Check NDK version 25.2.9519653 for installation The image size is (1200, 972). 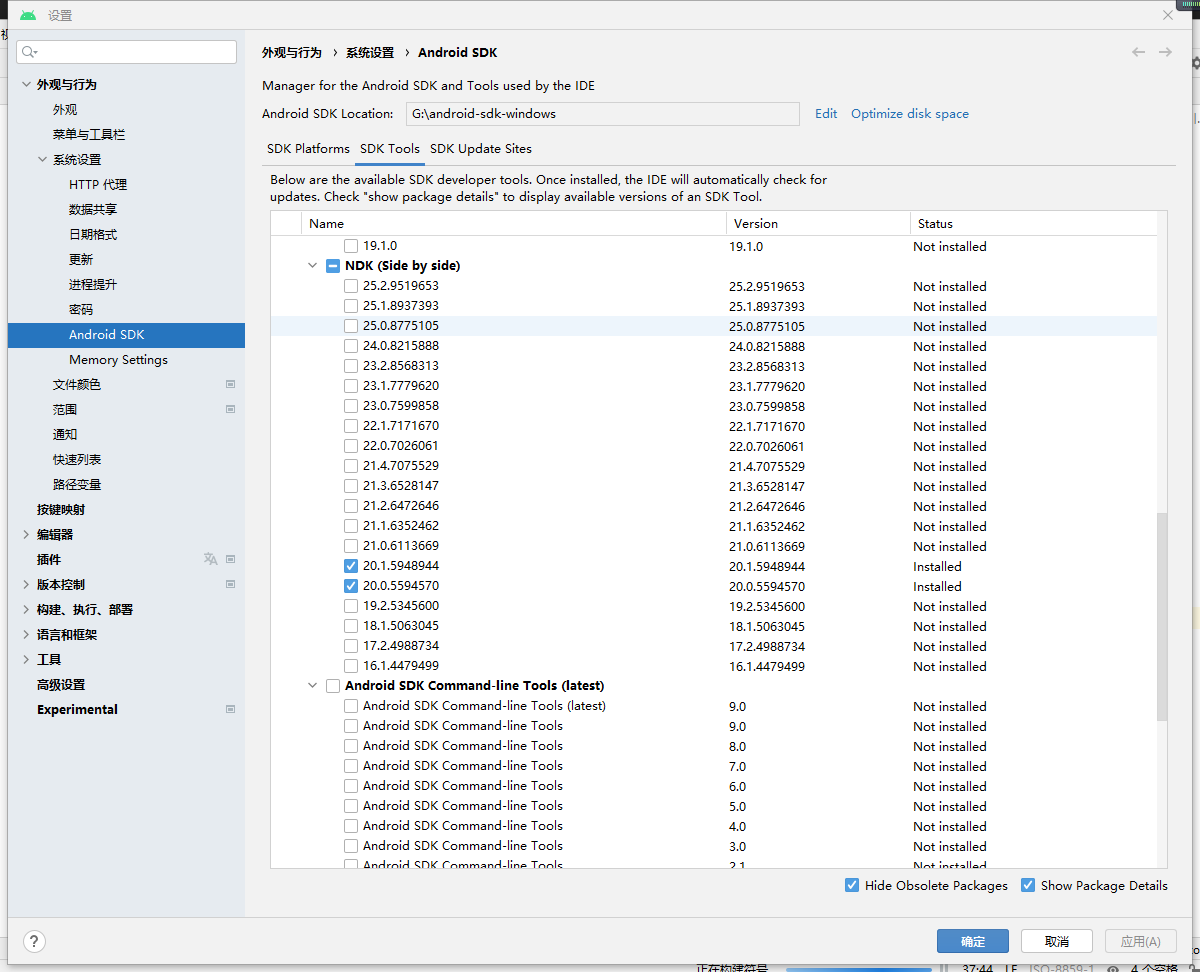tap(351, 286)
